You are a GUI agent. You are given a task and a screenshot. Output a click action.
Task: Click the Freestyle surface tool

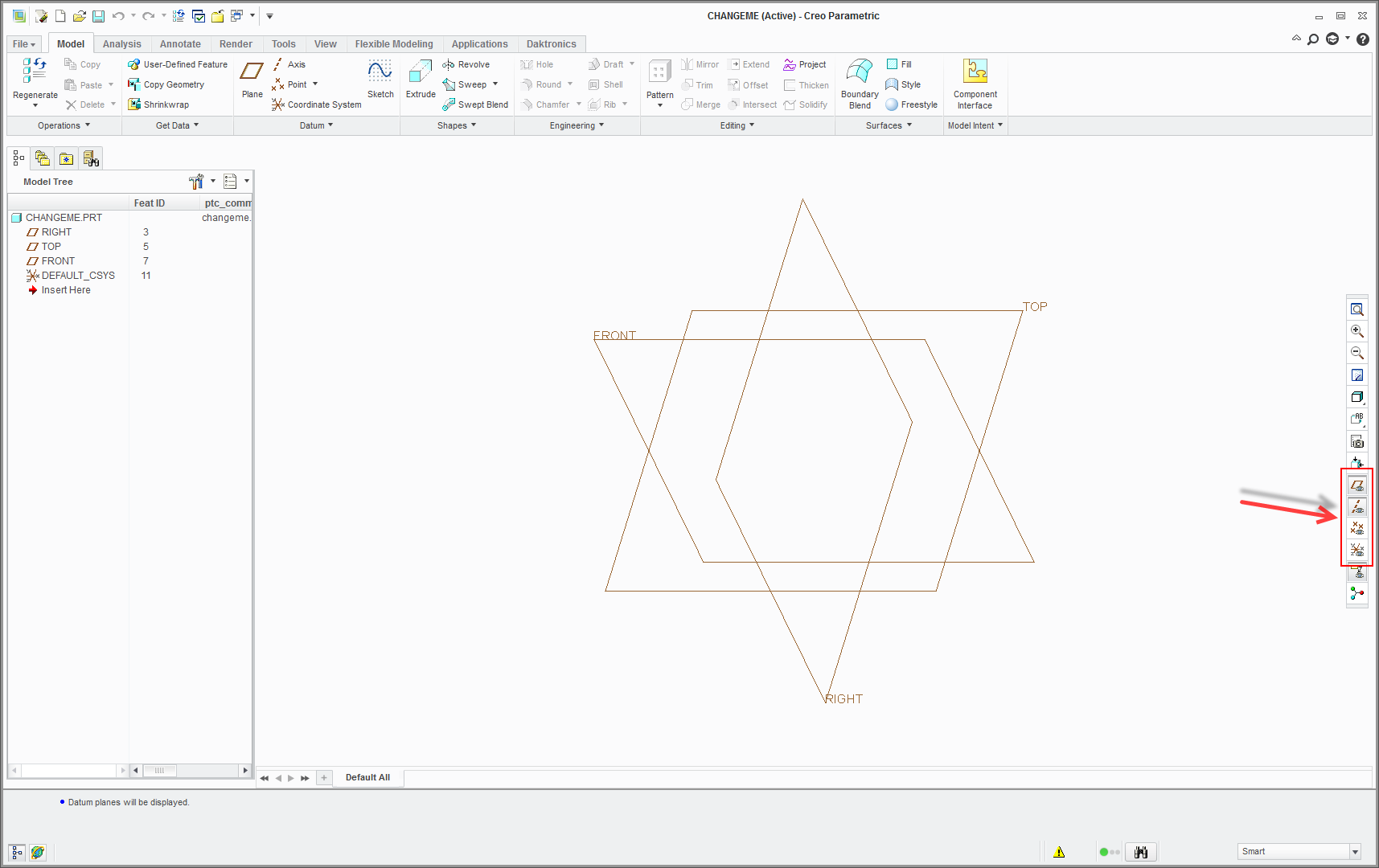tap(911, 104)
